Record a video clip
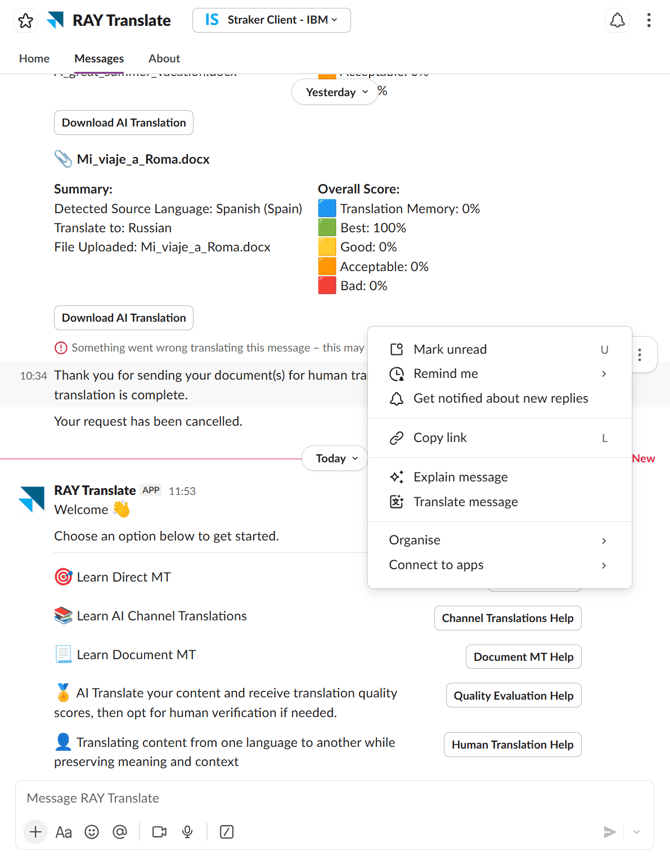Viewport: 670px width, 865px height. (159, 832)
